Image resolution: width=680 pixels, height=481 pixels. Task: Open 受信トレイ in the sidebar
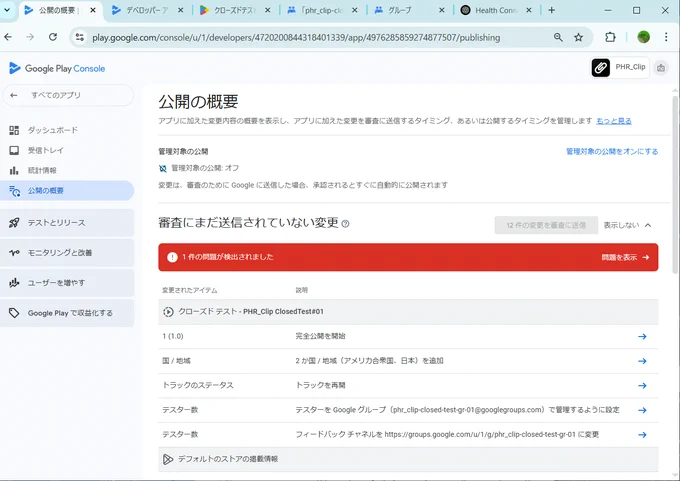click(x=46, y=150)
